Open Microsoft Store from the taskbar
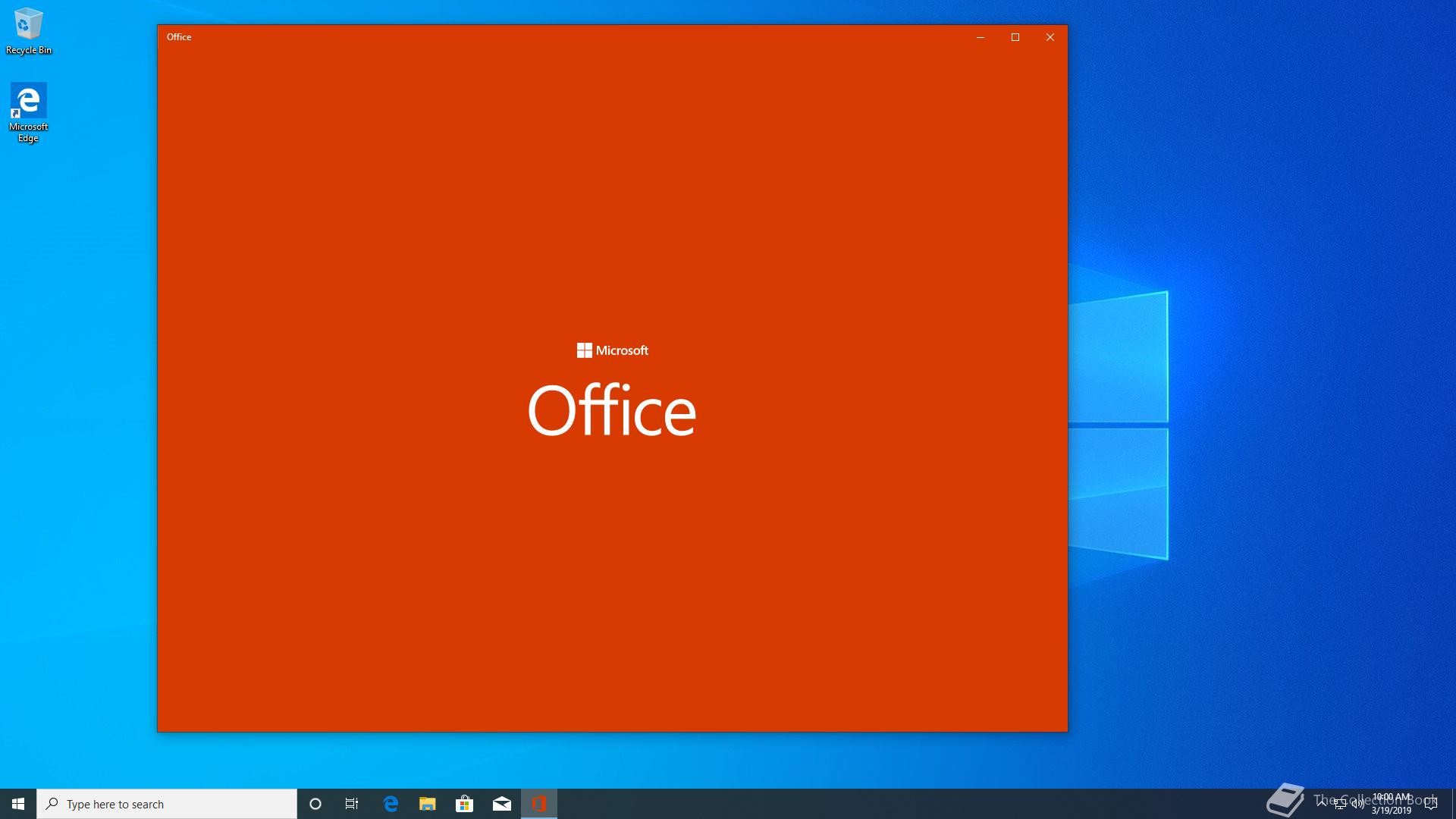 point(464,804)
